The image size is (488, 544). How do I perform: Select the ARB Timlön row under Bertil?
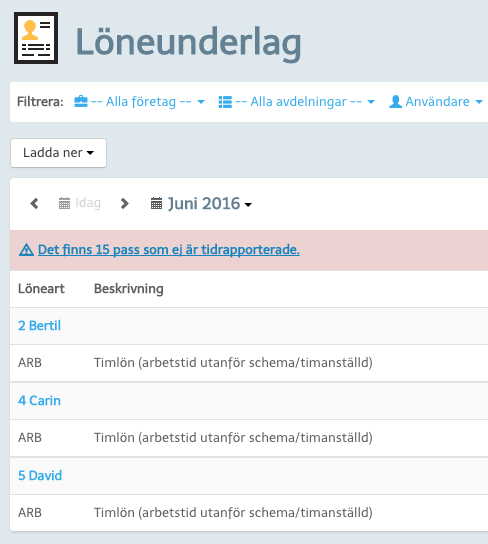pos(249,363)
